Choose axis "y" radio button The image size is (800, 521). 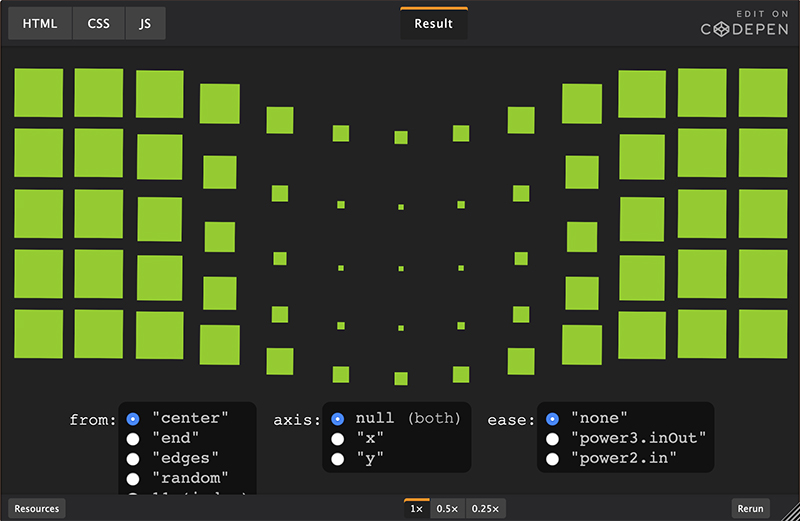click(337, 459)
